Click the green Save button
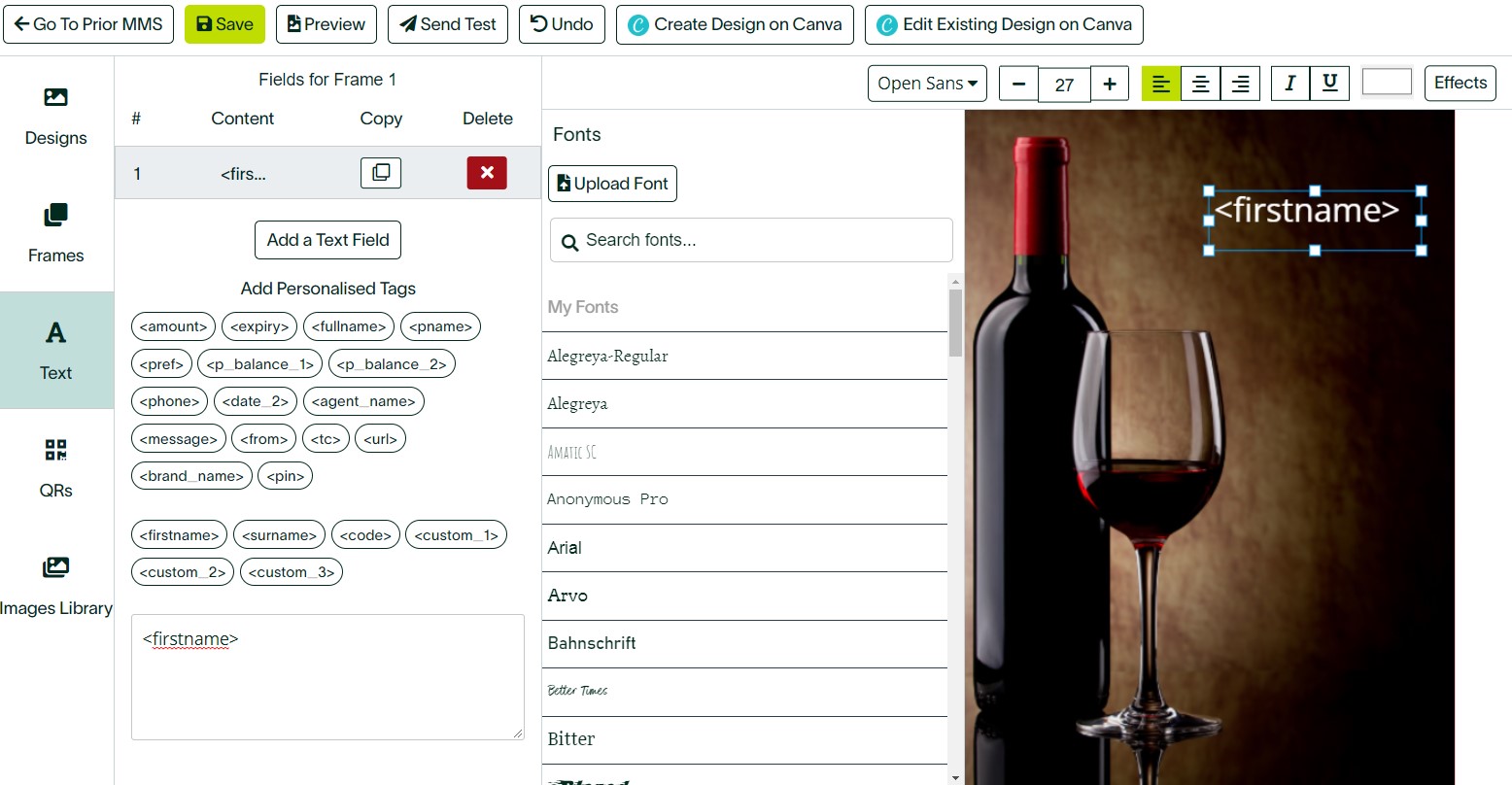The image size is (1512, 785). point(224,24)
